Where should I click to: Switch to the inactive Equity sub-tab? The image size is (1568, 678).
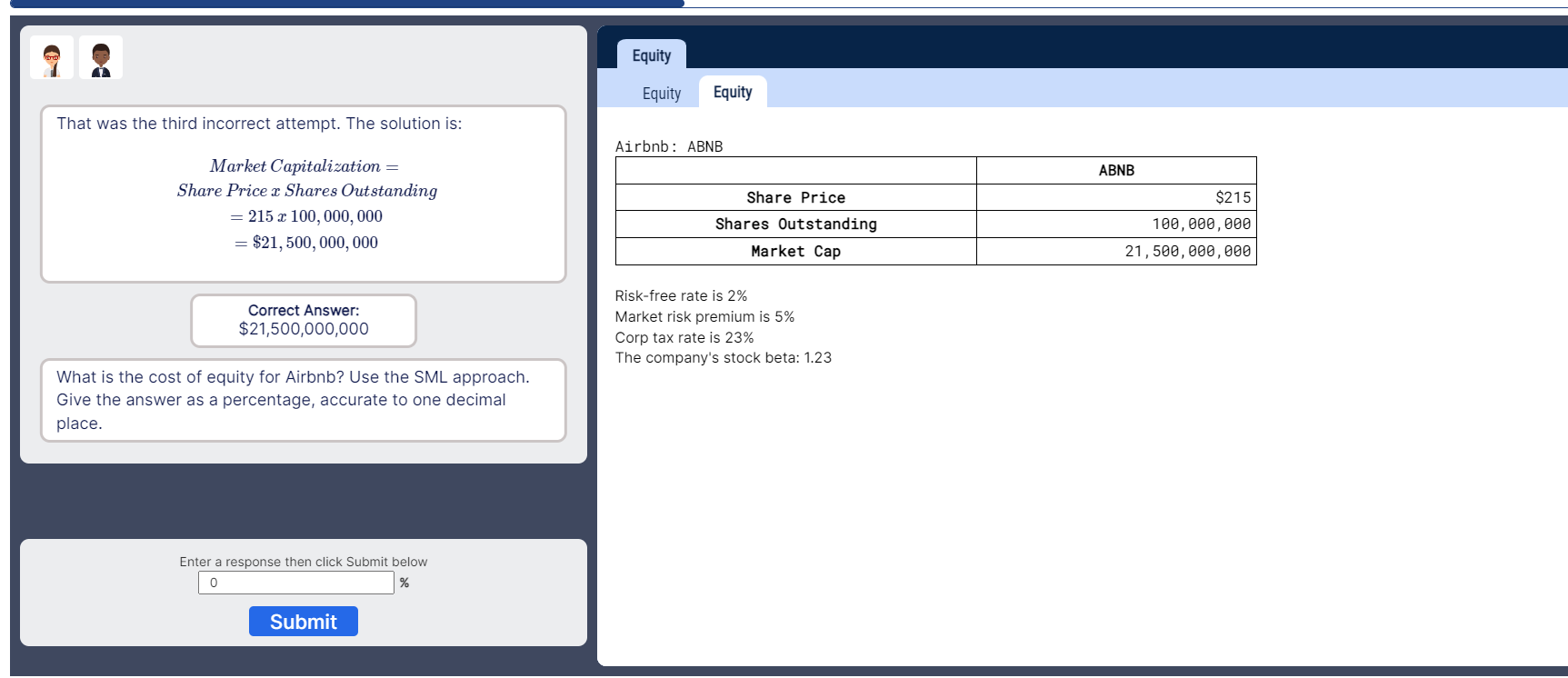click(662, 93)
